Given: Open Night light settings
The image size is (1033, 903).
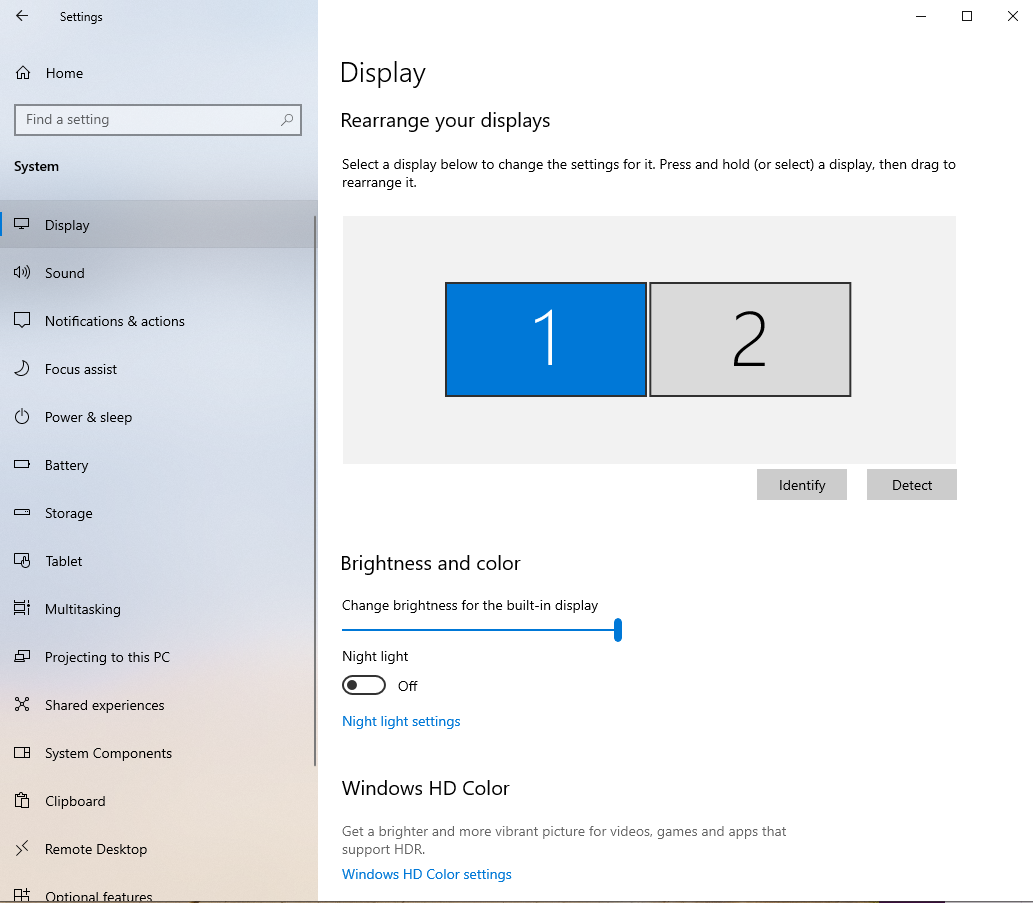Looking at the screenshot, I should pos(401,721).
